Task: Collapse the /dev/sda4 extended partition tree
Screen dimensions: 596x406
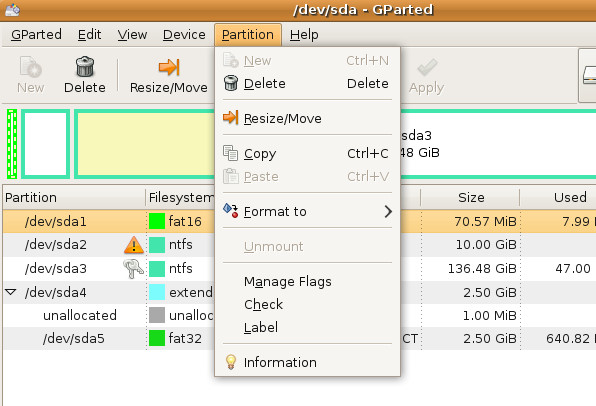Action: pyautogui.click(x=11, y=292)
